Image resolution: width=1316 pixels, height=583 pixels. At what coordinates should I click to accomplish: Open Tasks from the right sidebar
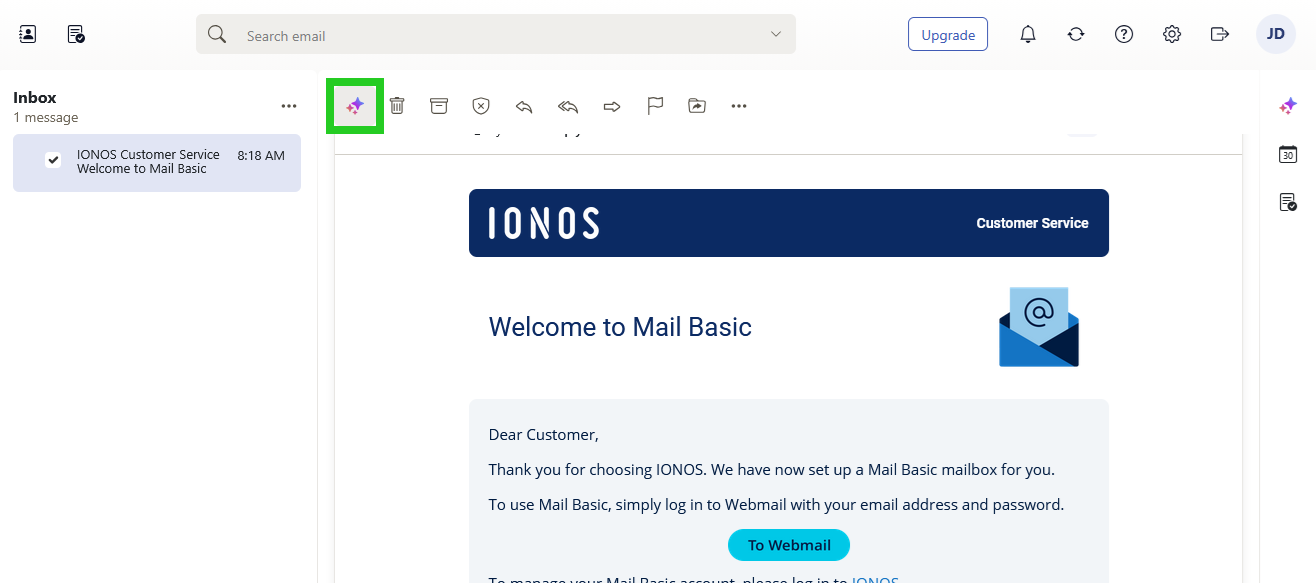(x=1288, y=201)
